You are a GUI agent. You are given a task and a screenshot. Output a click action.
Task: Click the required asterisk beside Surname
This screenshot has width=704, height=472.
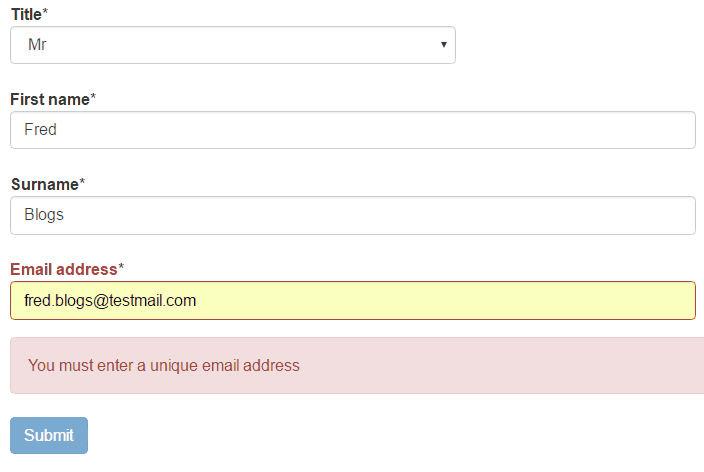[x=82, y=183]
